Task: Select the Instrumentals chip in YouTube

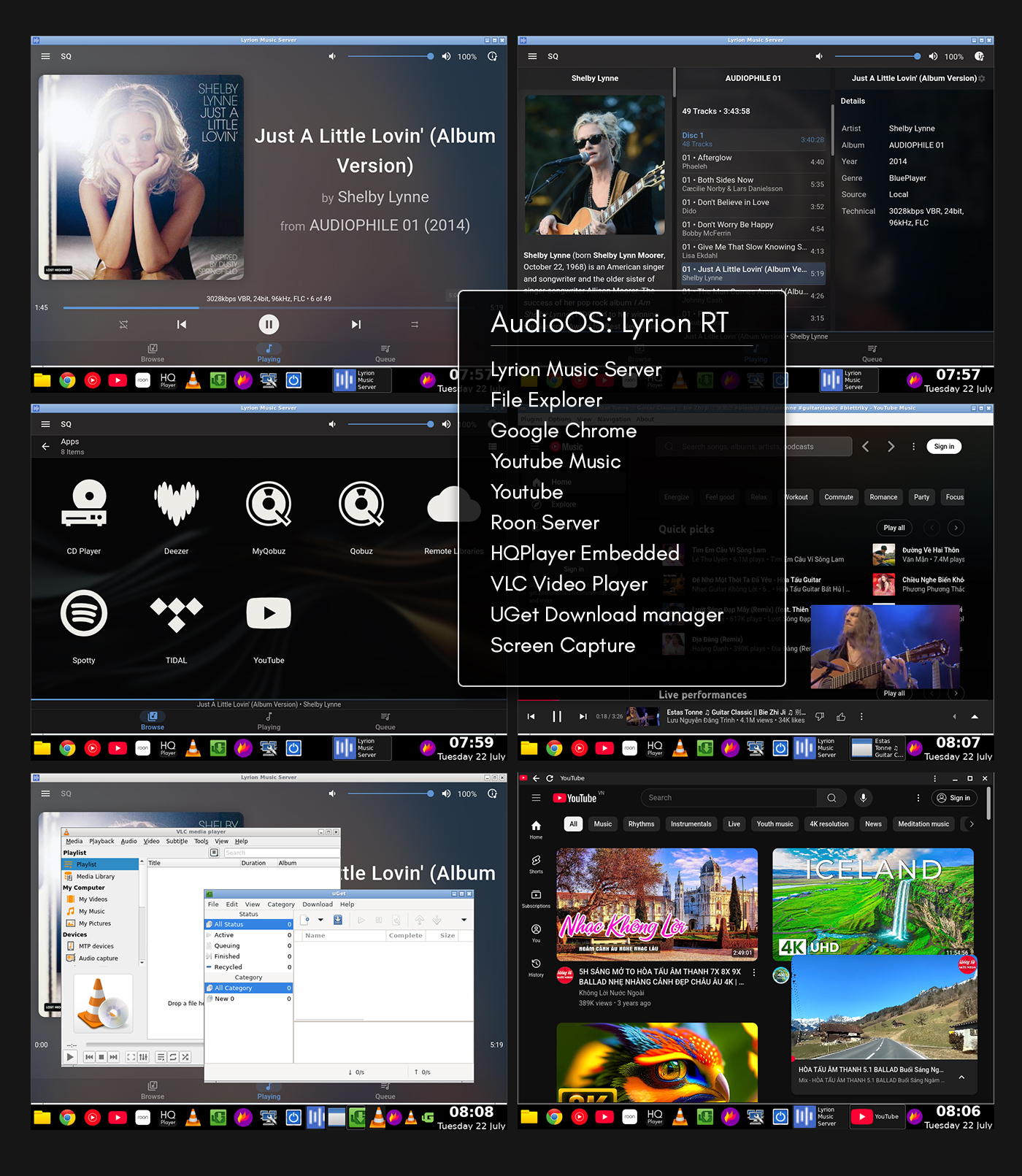Action: [x=691, y=824]
